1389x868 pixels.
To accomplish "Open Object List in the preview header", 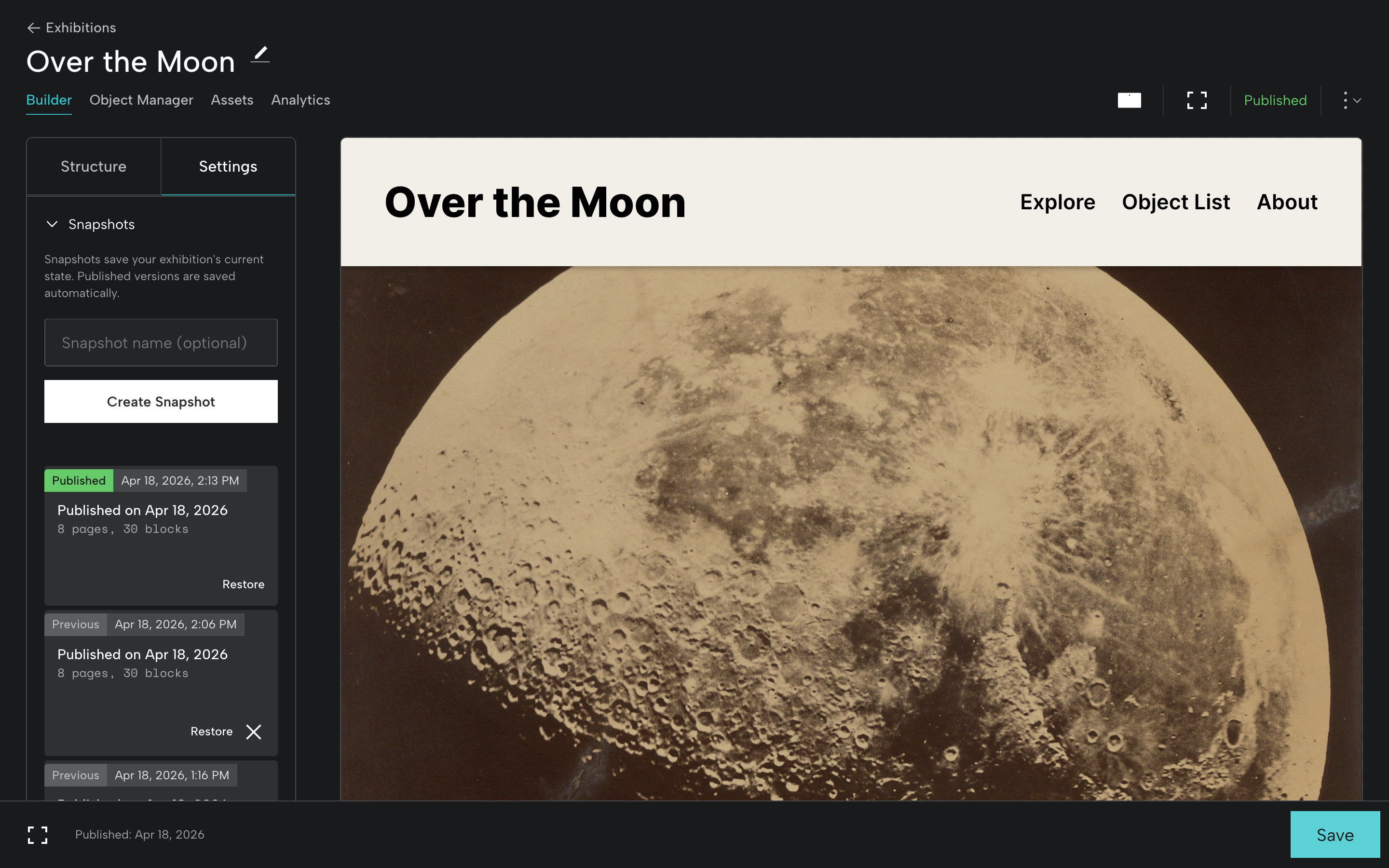I will pyautogui.click(x=1176, y=202).
